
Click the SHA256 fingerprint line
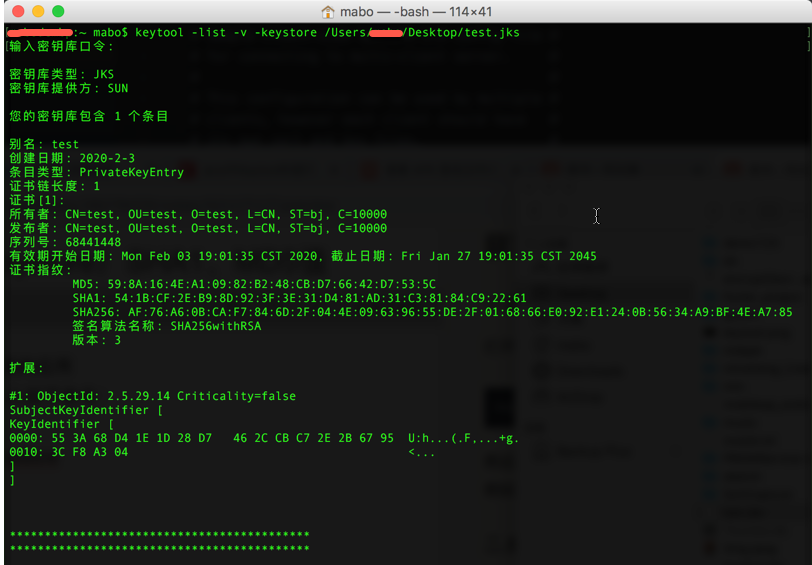[432, 312]
